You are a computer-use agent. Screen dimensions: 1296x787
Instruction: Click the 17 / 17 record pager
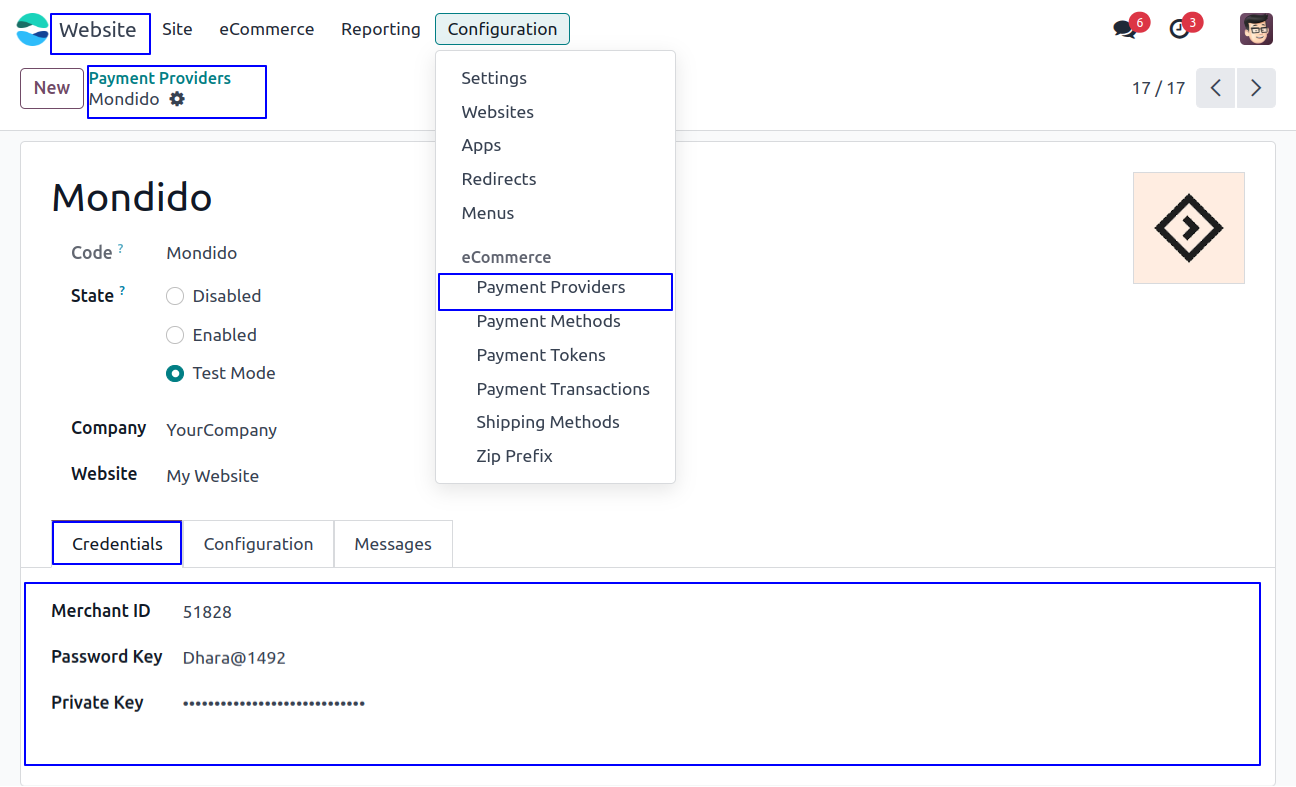[x=1158, y=88]
